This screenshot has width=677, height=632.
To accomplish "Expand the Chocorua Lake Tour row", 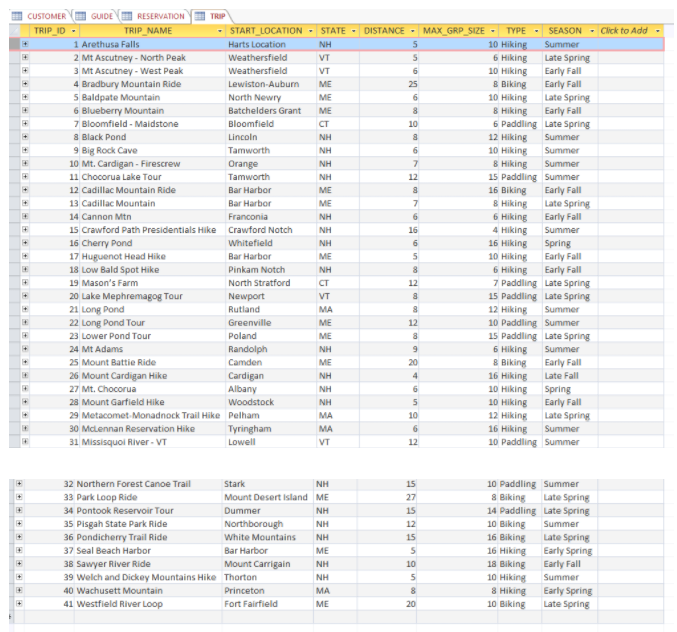I will [25, 177].
